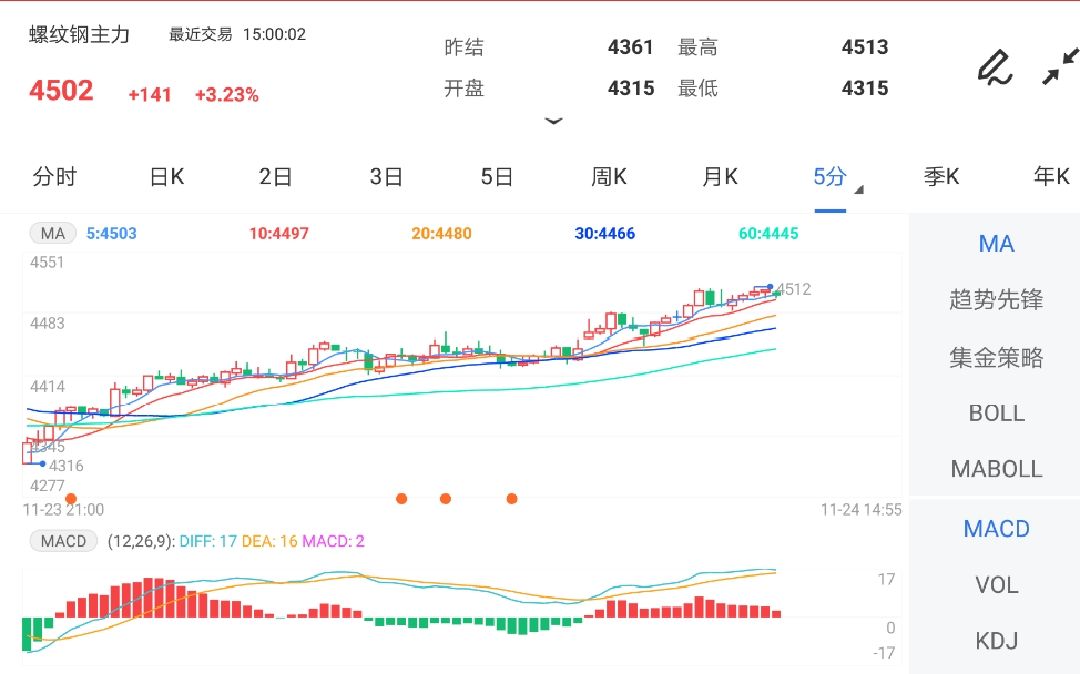Image resolution: width=1080 pixels, height=674 pixels.
Task: Click the MACD indicator pill label
Action: [x=63, y=541]
